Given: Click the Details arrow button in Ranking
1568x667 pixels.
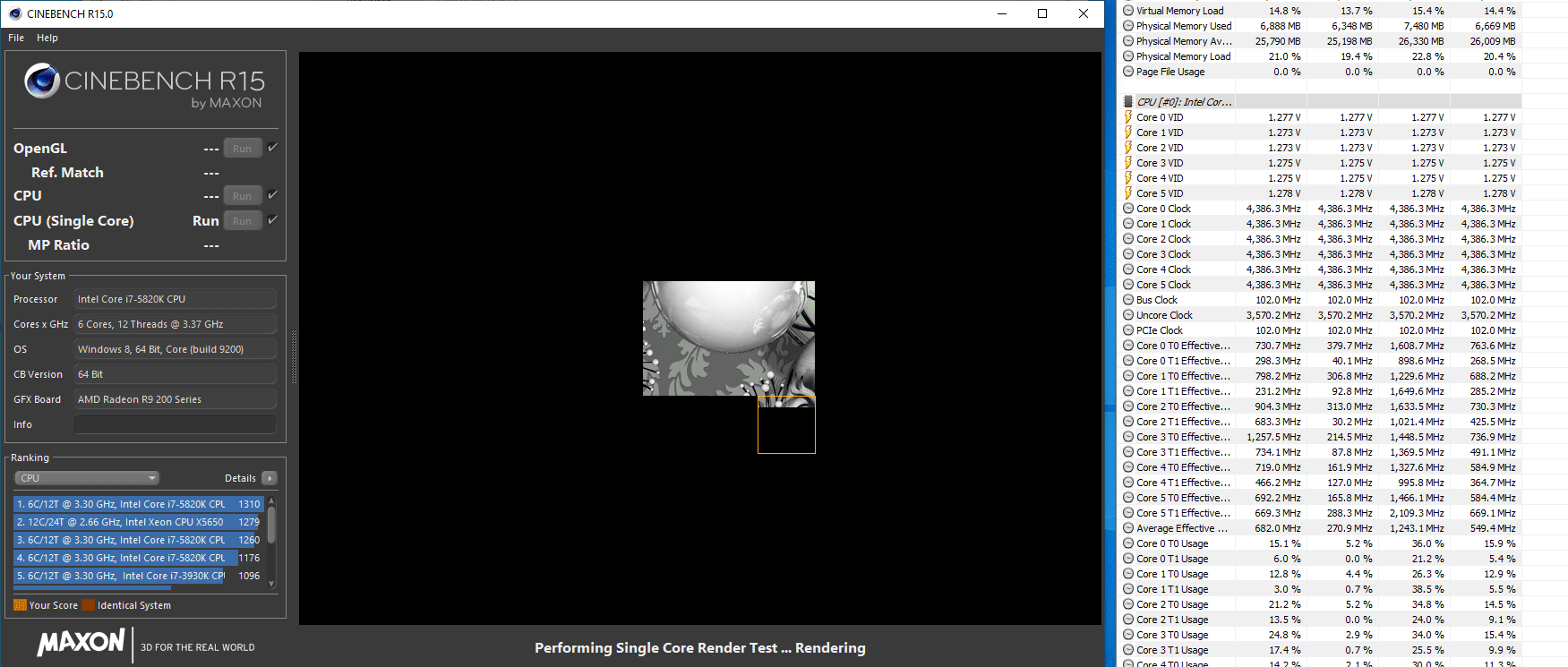Looking at the screenshot, I should (270, 478).
